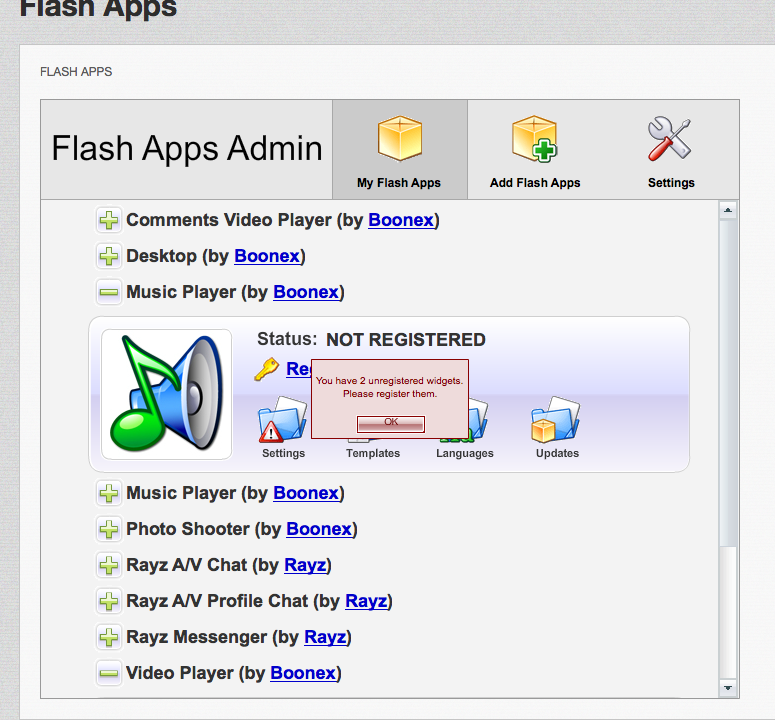Click the green music note speaker image
775x720 pixels.
[x=167, y=394]
